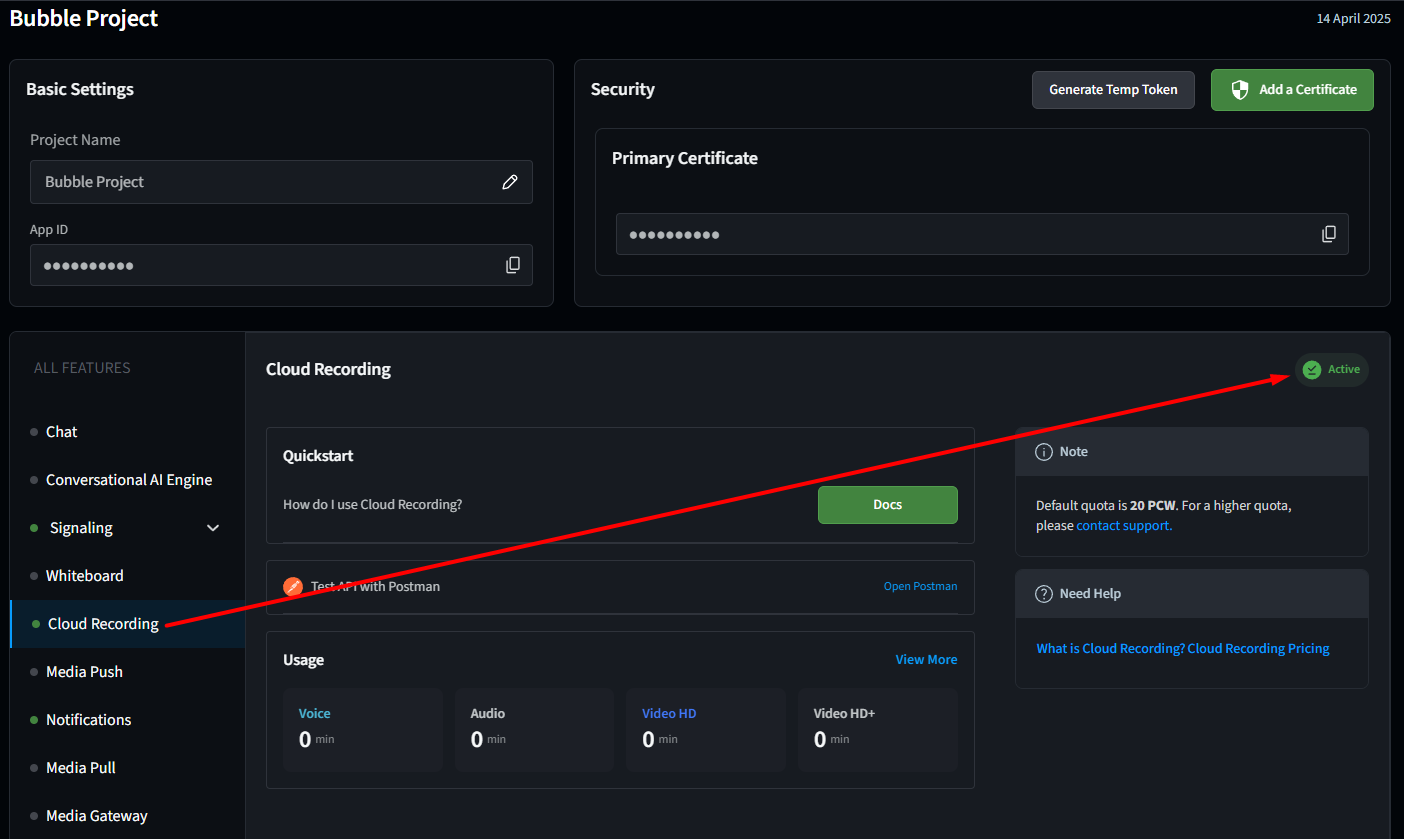Copy the Primary Certificate value

(x=1329, y=234)
